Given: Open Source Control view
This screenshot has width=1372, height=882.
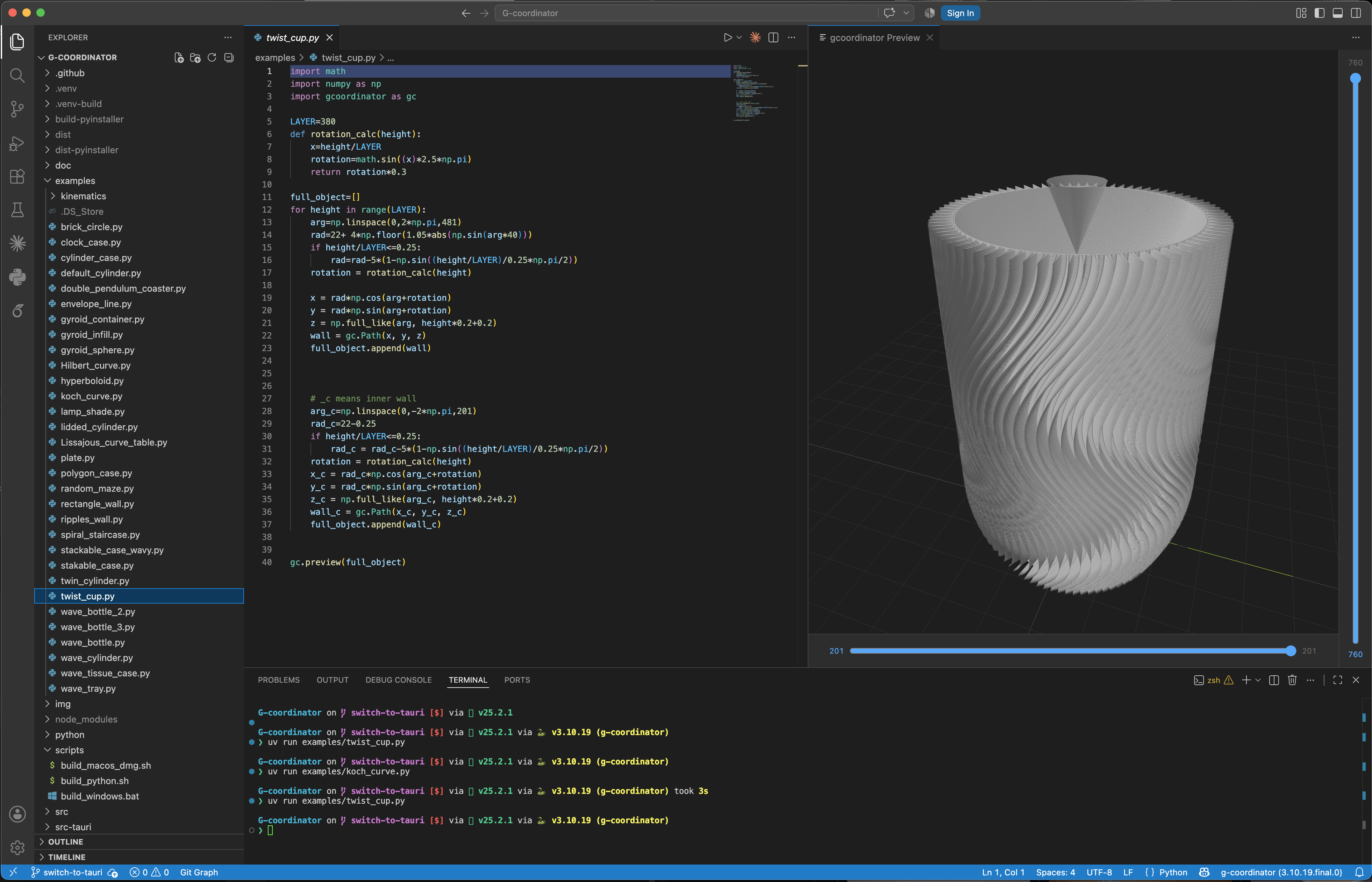Looking at the screenshot, I should click(x=17, y=109).
